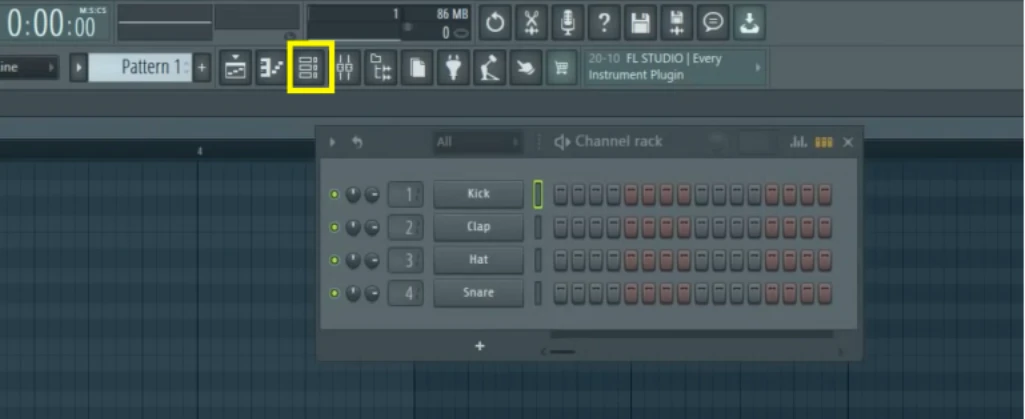
Task: Open Channel rack options menu arrow
Action: (333, 142)
